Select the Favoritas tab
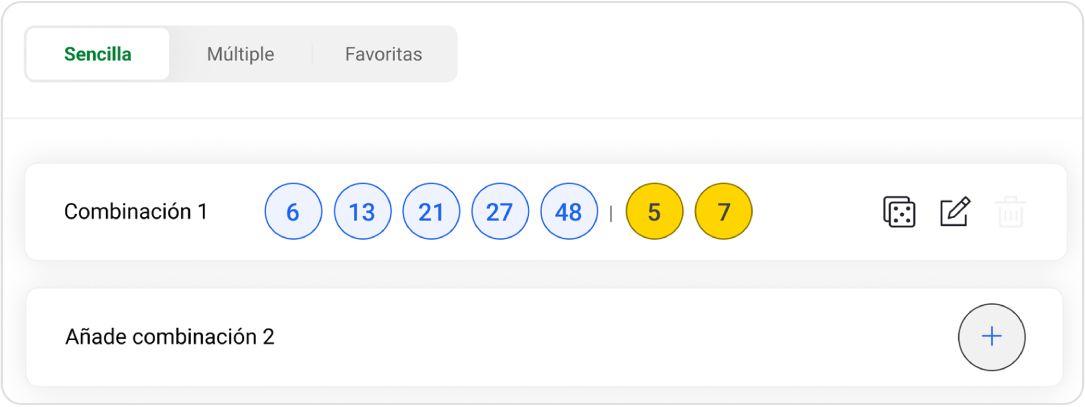Image resolution: width=1085 pixels, height=407 pixels. pyautogui.click(x=383, y=54)
